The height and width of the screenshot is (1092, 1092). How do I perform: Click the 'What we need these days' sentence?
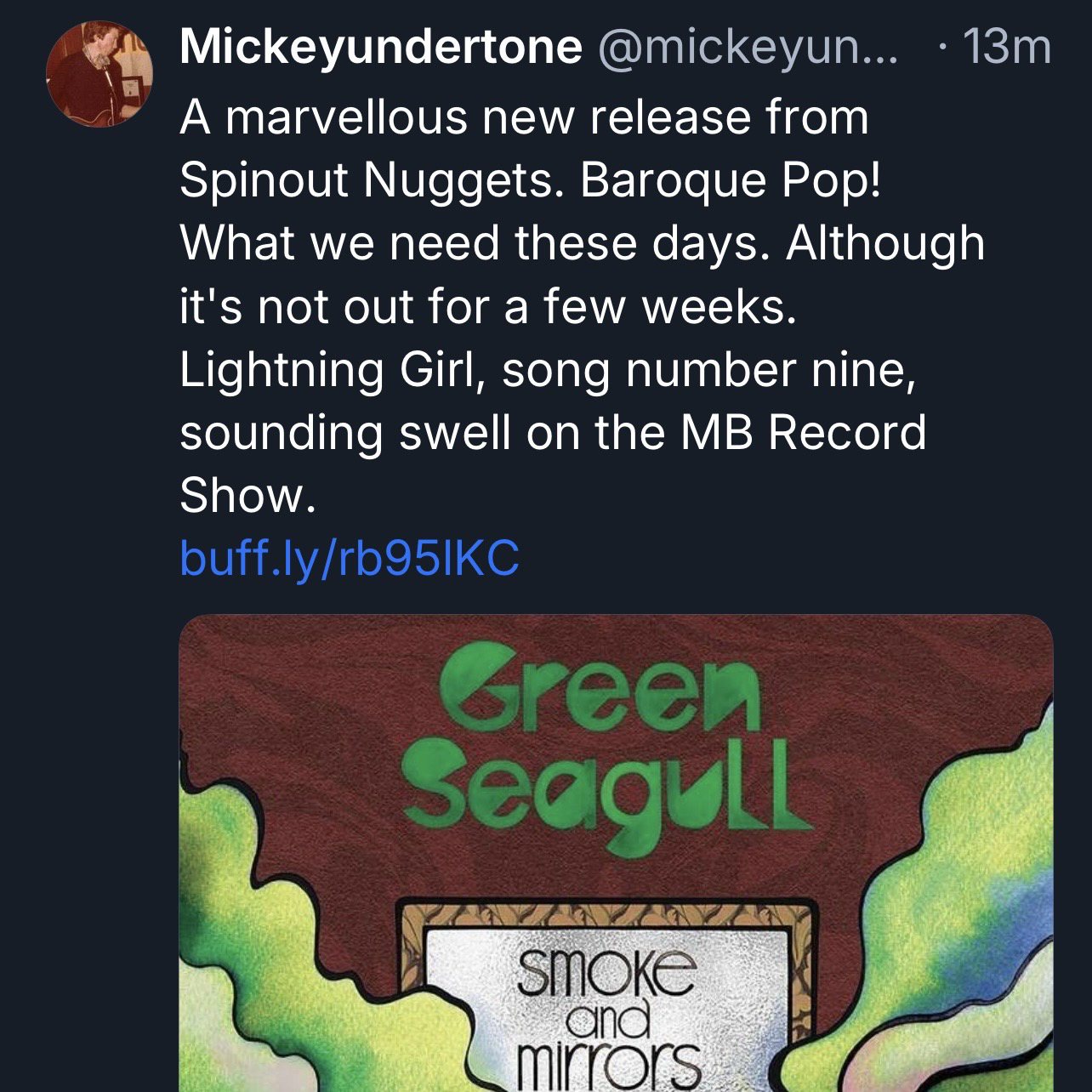(x=476, y=243)
